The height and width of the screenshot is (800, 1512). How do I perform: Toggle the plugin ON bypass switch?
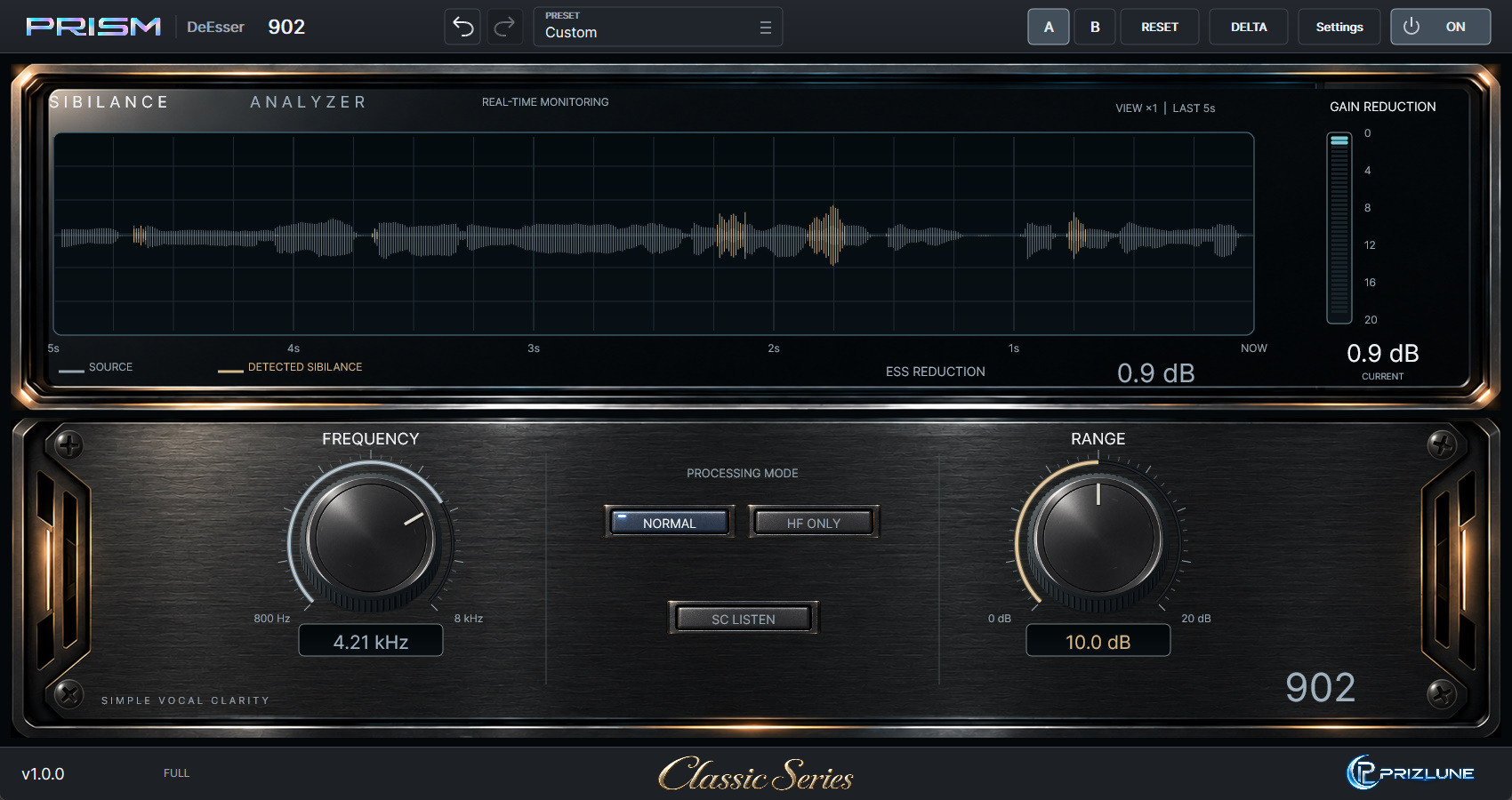coord(1440,27)
